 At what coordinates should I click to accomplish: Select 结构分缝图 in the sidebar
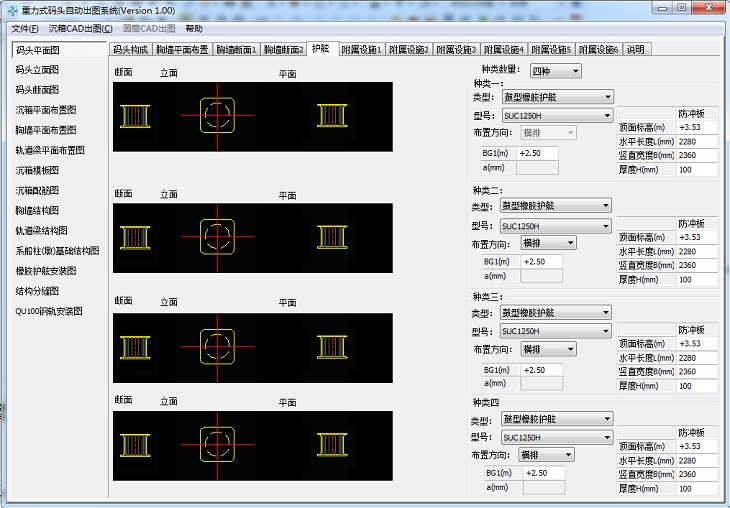click(37, 291)
